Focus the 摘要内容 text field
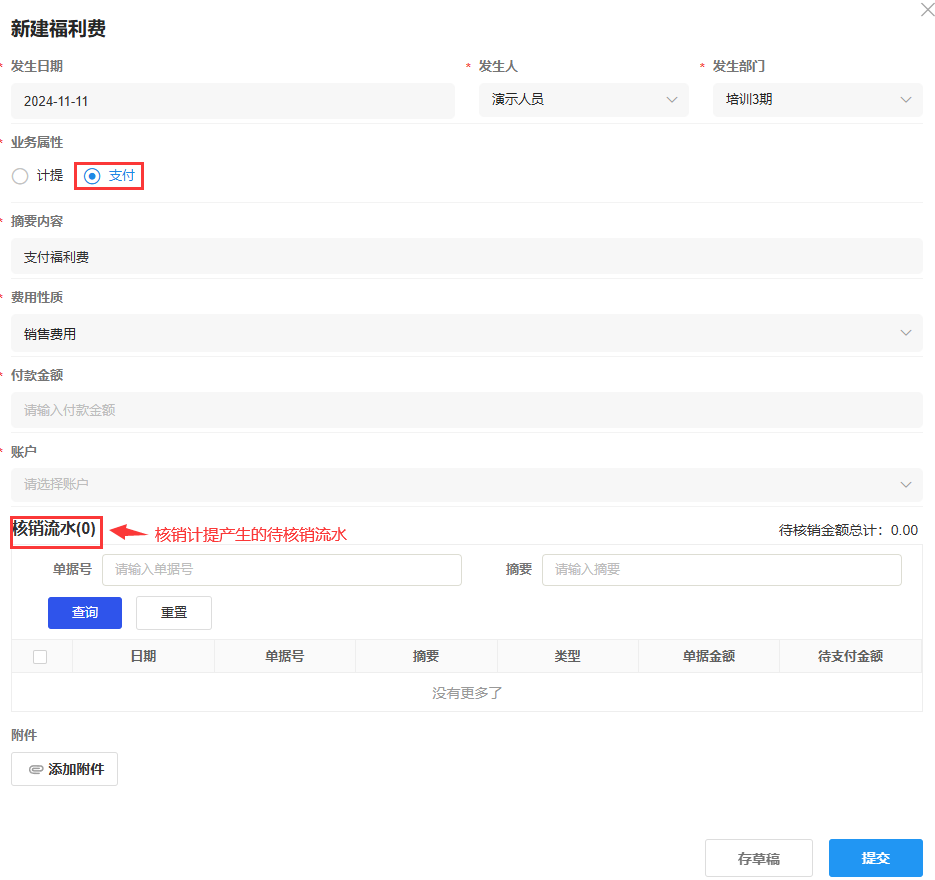The image size is (935, 880). [x=466, y=257]
